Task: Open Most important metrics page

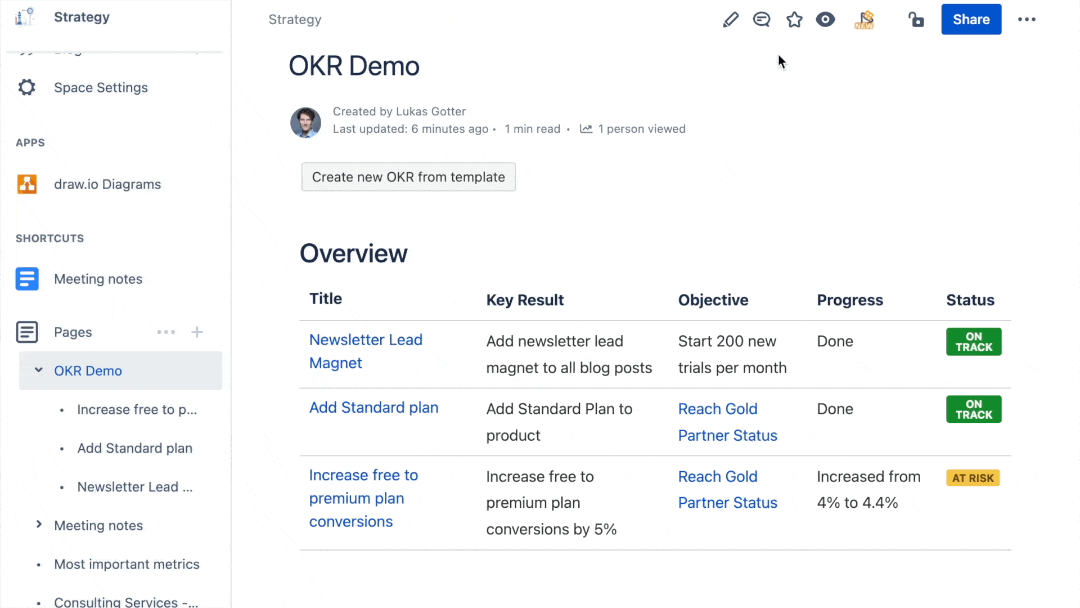Action: 127,564
